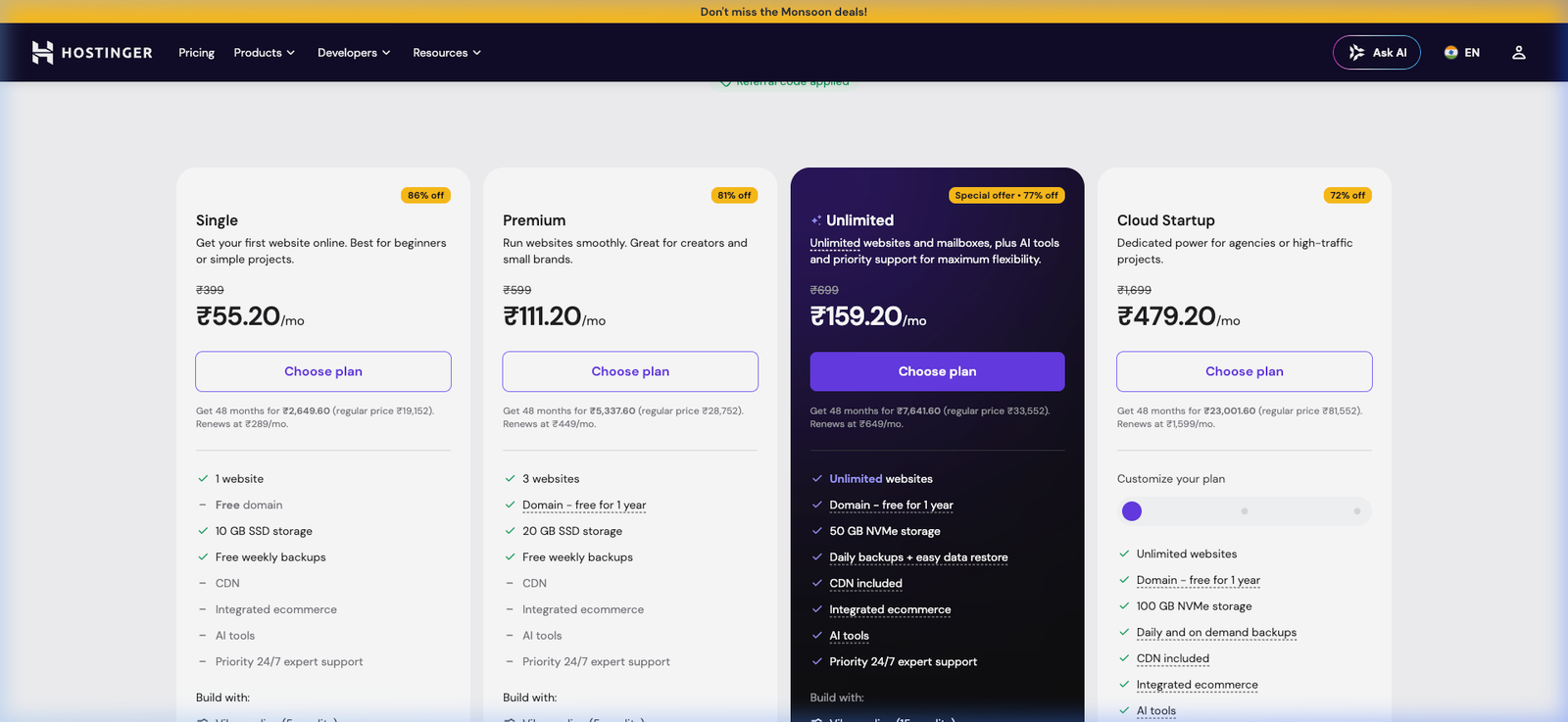Click the Hostinger logo
The width and height of the screenshot is (1568, 722).
(92, 53)
